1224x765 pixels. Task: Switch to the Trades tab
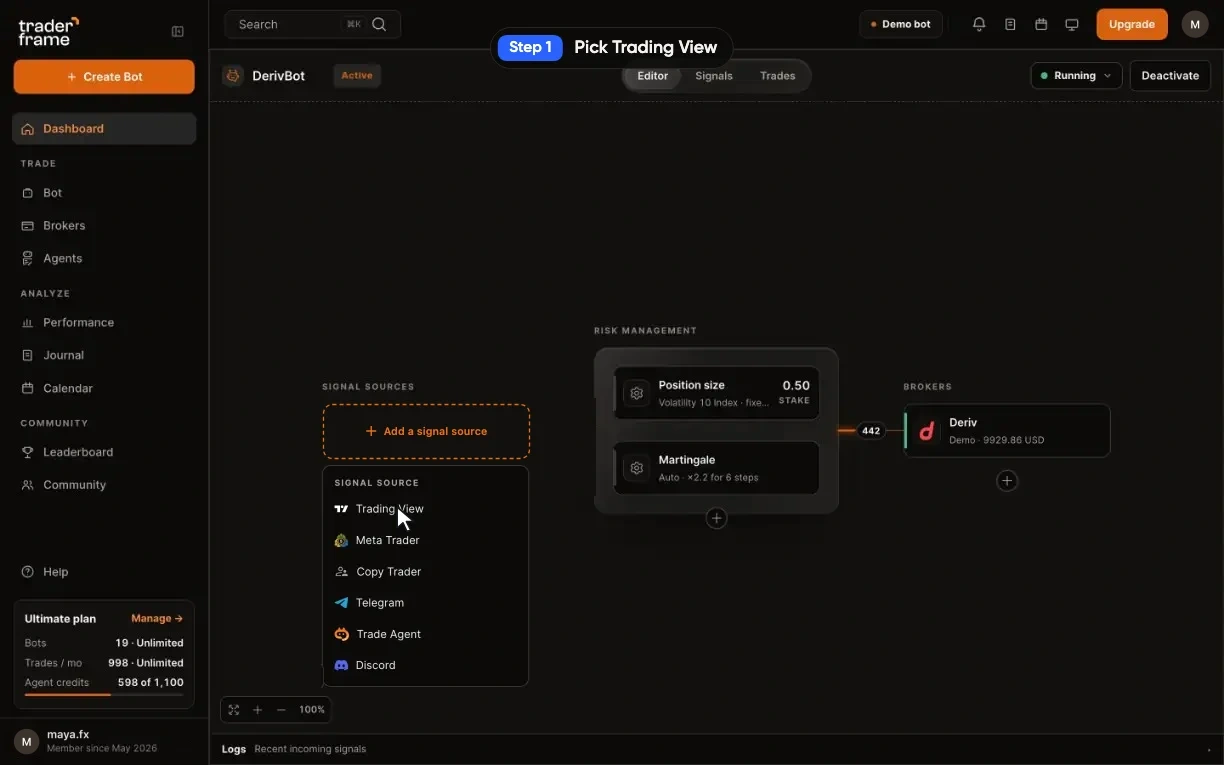pos(777,76)
